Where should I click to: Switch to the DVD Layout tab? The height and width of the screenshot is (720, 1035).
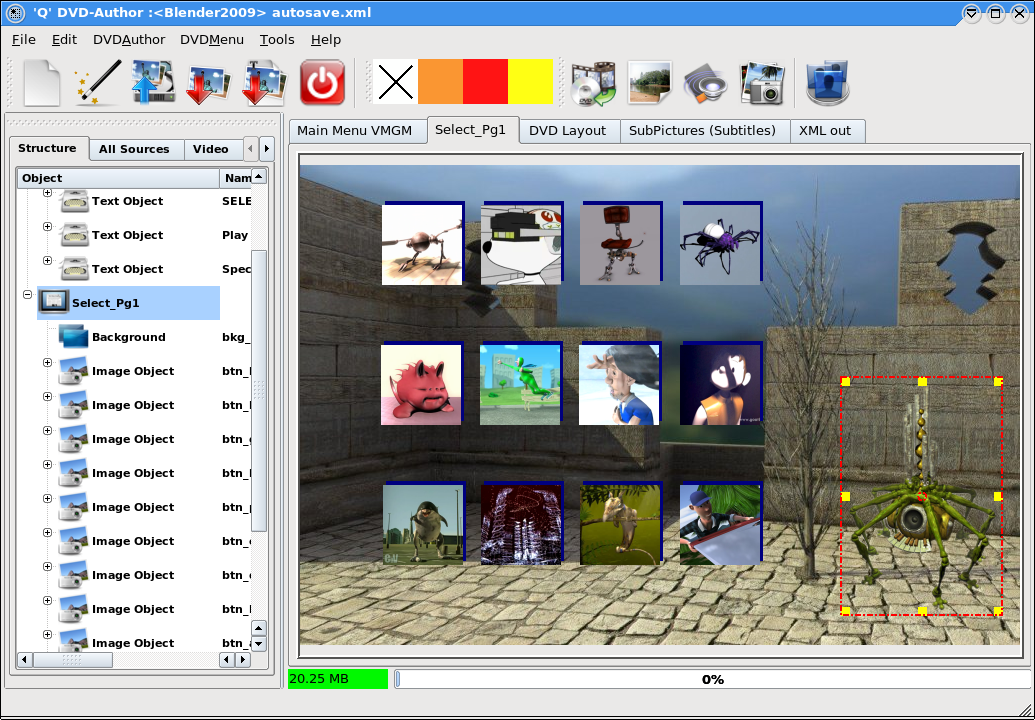567,131
